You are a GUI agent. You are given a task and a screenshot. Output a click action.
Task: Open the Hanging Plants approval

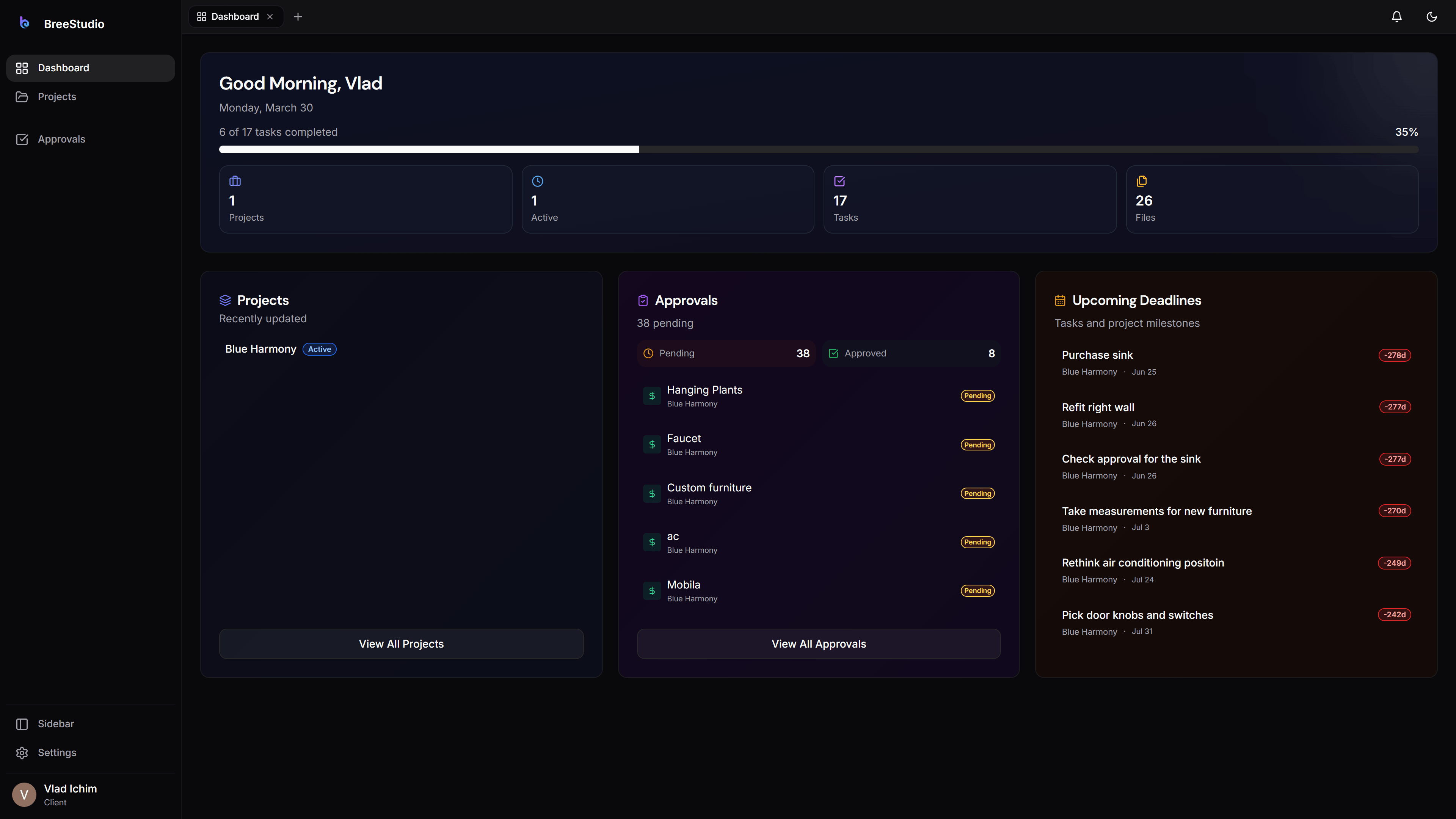(x=819, y=395)
